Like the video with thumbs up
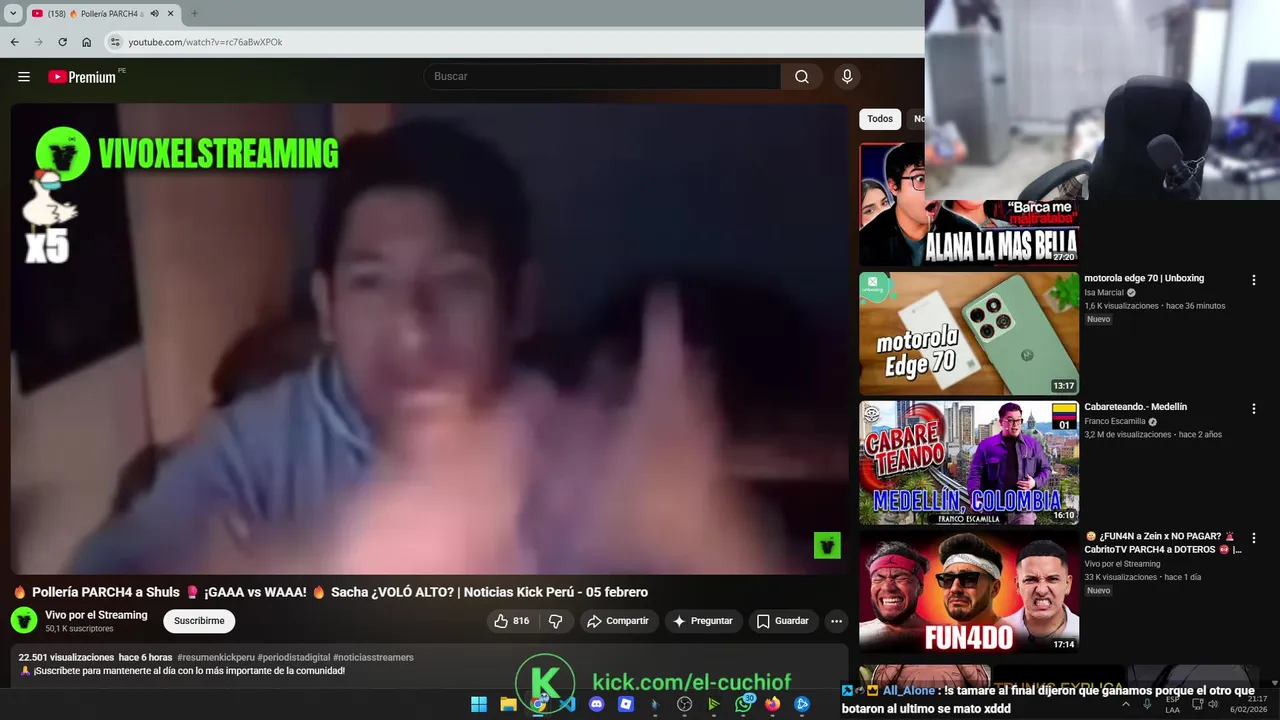 pyautogui.click(x=512, y=621)
